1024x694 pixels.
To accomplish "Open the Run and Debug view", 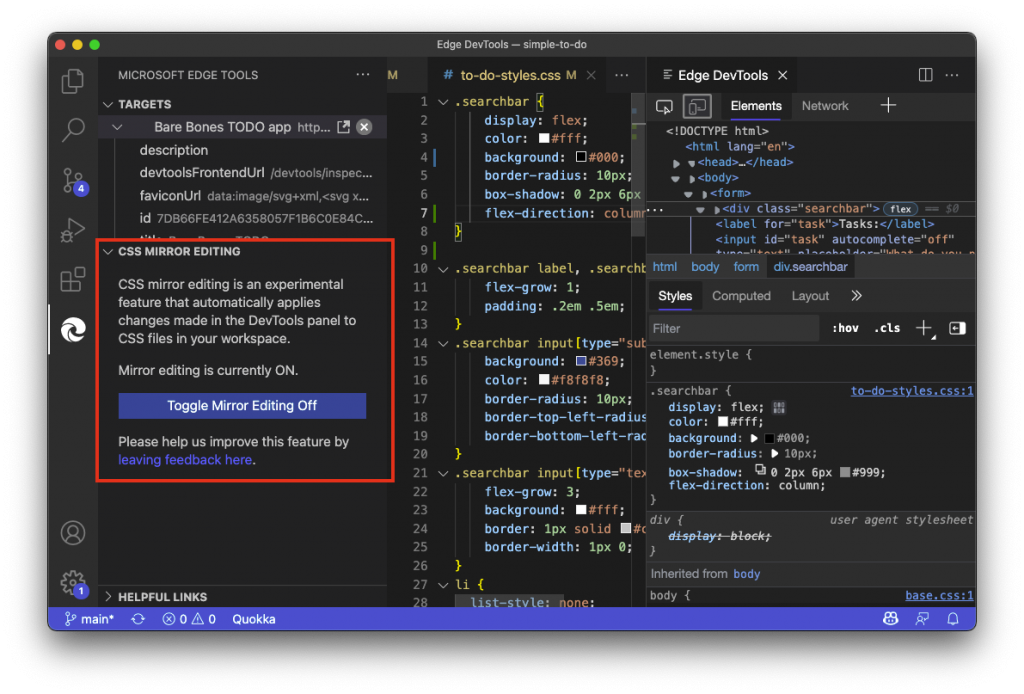I will pyautogui.click(x=72, y=230).
